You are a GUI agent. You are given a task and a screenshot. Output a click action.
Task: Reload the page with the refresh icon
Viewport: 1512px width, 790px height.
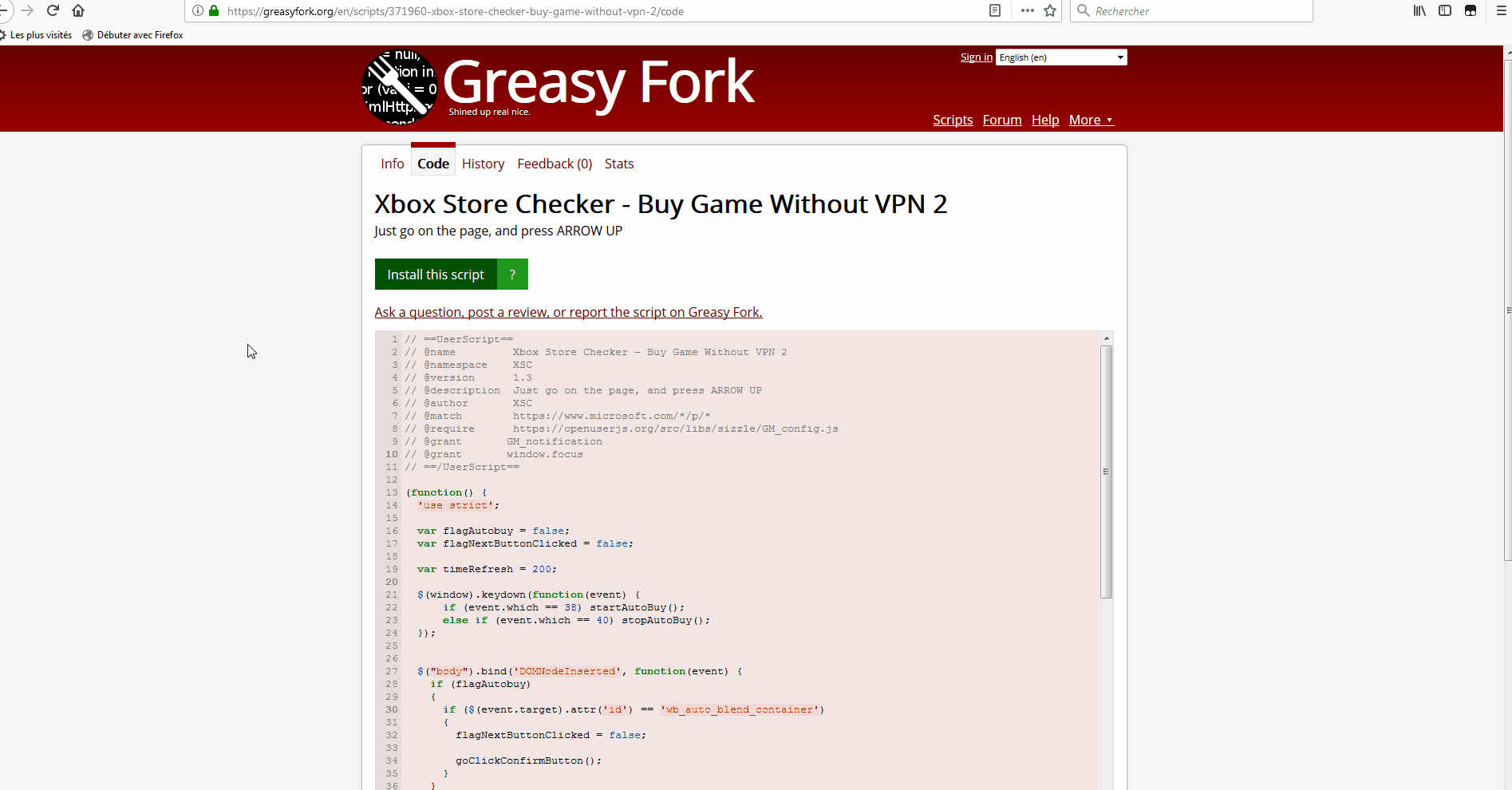point(53,10)
